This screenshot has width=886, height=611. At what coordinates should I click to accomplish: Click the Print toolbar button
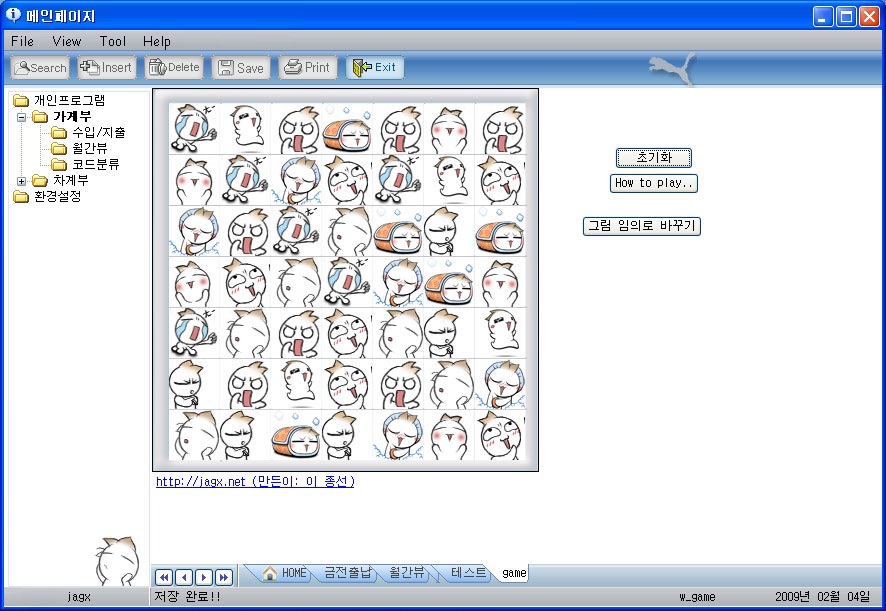[308, 68]
